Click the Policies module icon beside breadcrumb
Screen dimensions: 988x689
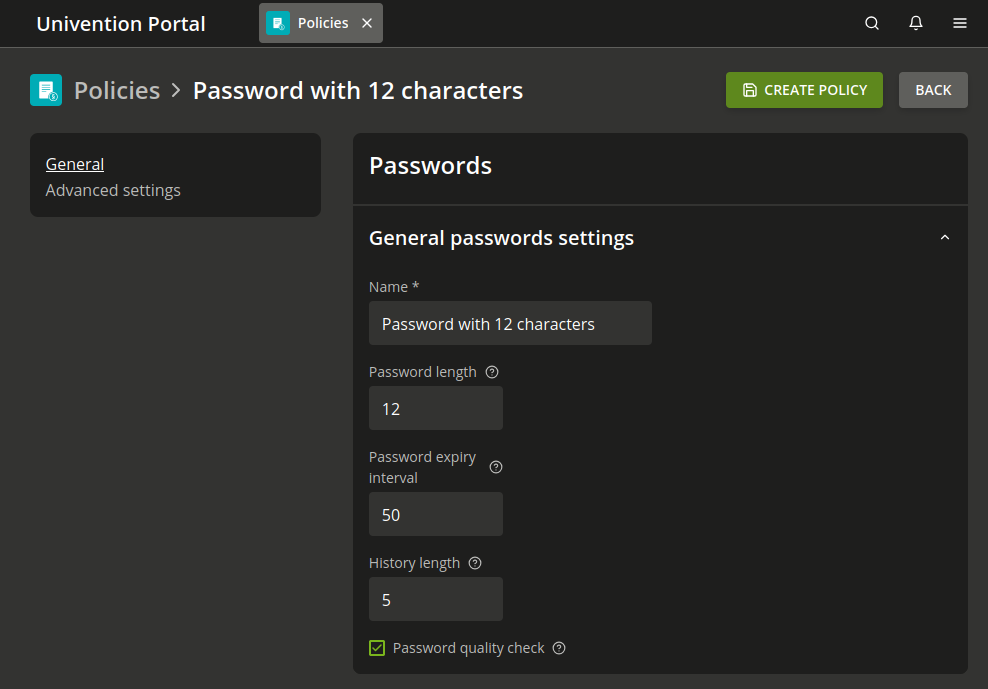point(46,90)
